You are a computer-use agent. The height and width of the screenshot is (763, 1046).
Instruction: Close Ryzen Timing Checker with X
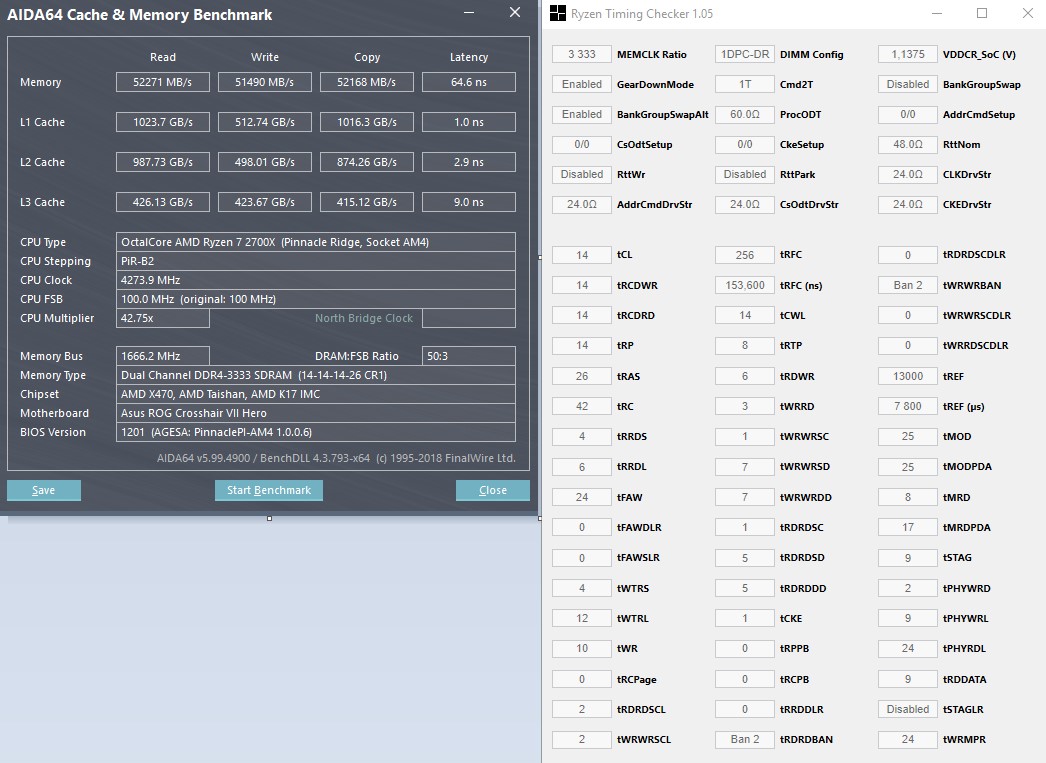coord(1028,13)
